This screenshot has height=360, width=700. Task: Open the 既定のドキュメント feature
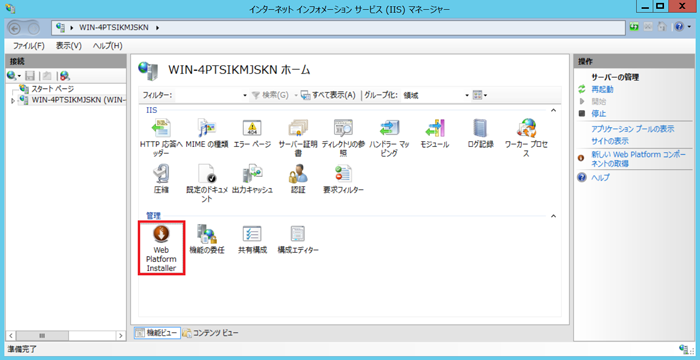(207, 183)
